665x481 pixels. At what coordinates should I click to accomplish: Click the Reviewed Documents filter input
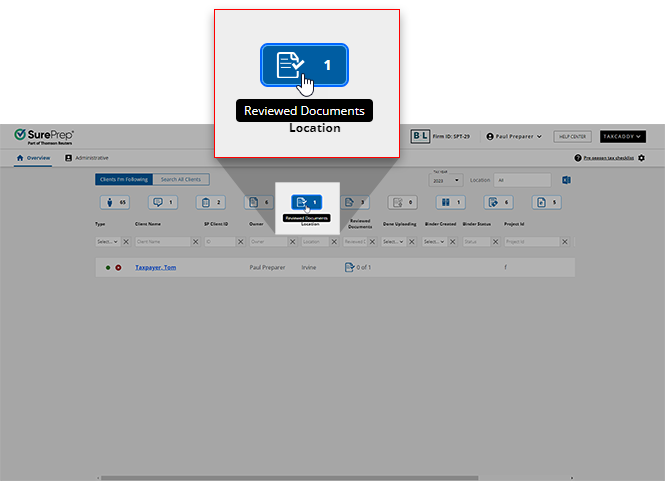coord(355,242)
